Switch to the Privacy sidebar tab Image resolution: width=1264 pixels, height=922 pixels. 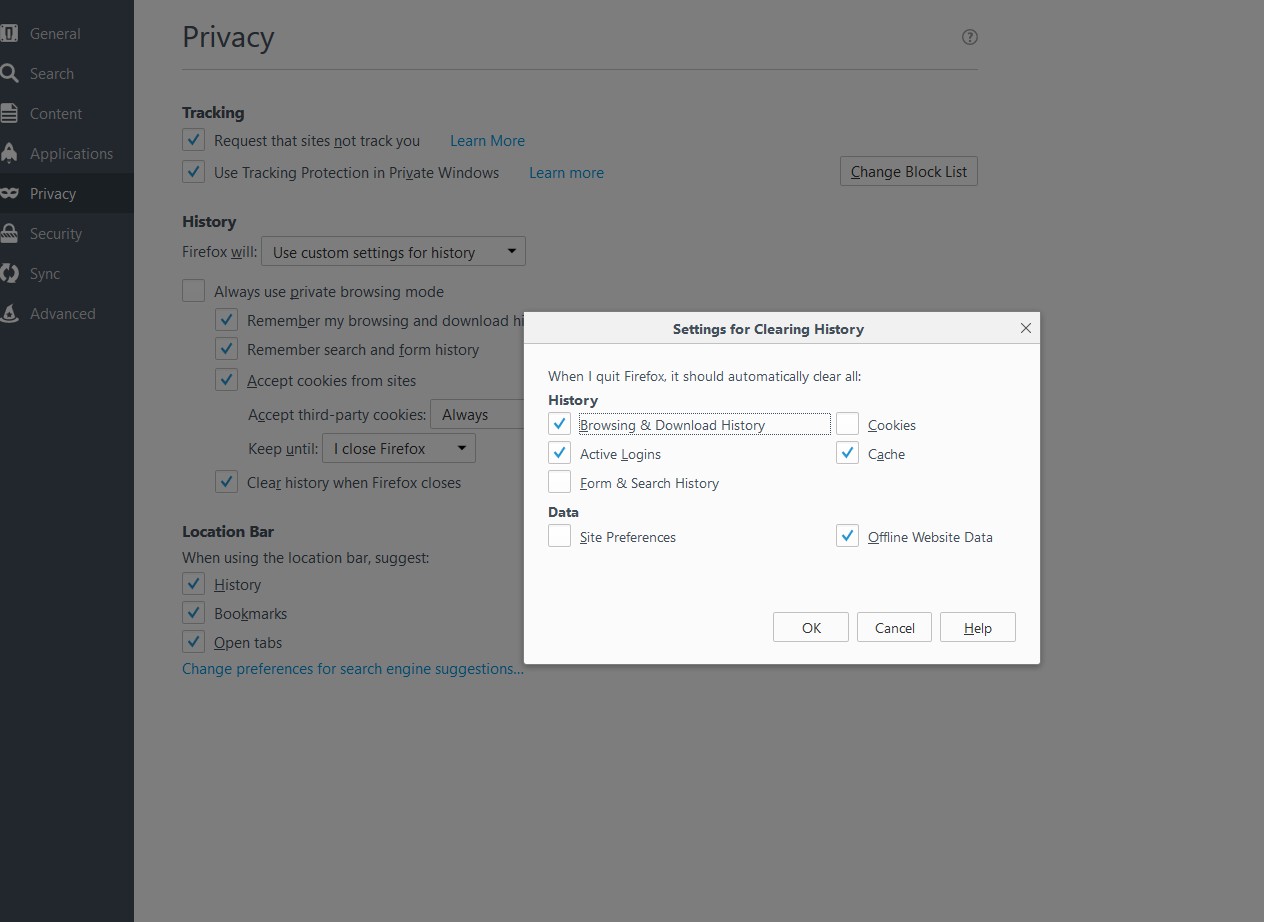(x=53, y=194)
